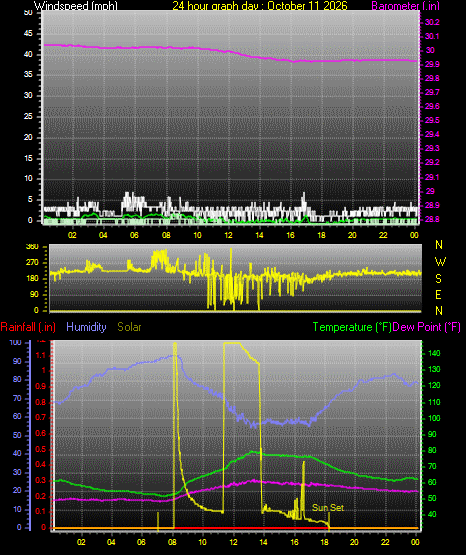The width and height of the screenshot is (466, 555).
Task: Click barometer scale value 28.8
Action: [x=432, y=219]
